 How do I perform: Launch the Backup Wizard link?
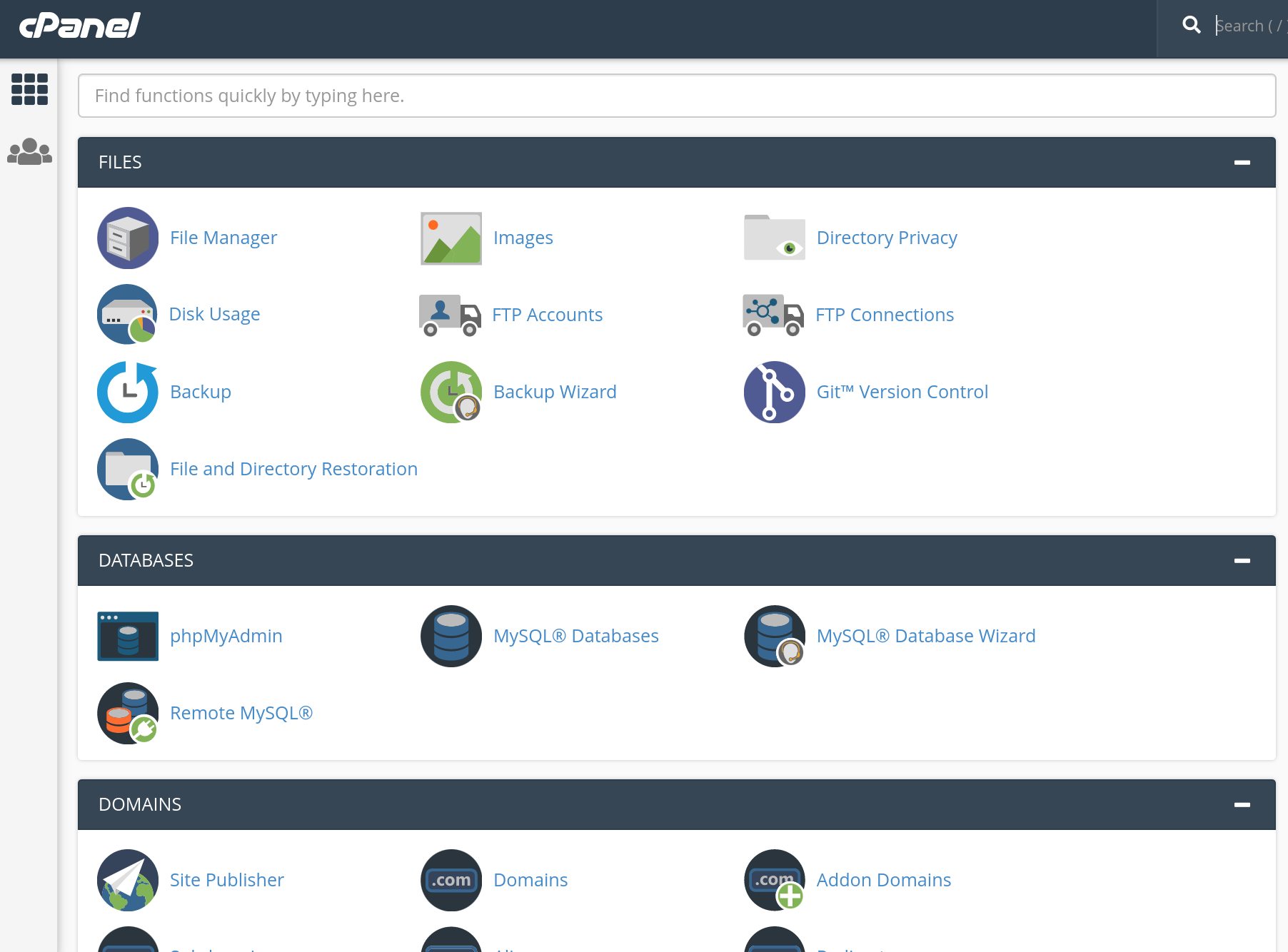pos(555,392)
